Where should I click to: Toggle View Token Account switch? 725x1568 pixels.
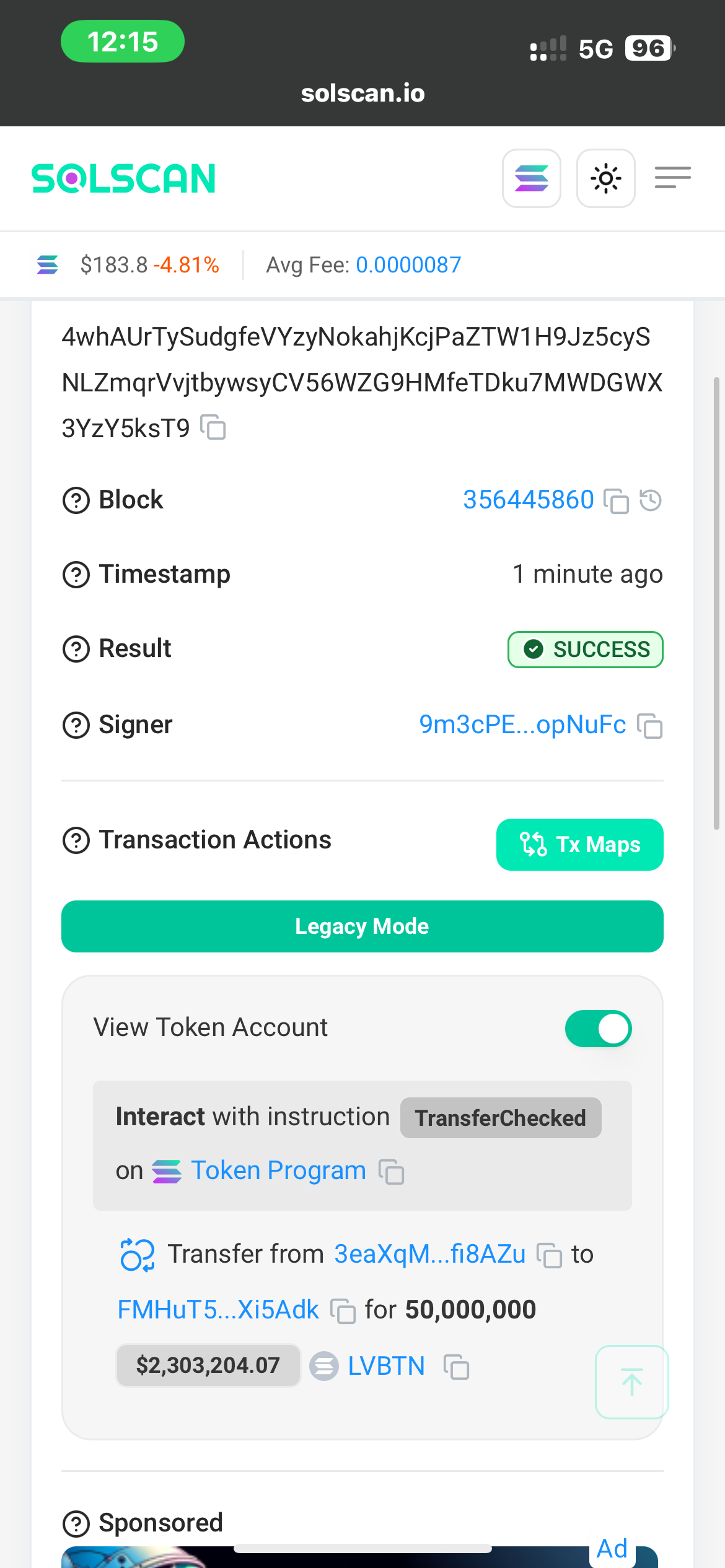pyautogui.click(x=598, y=1029)
